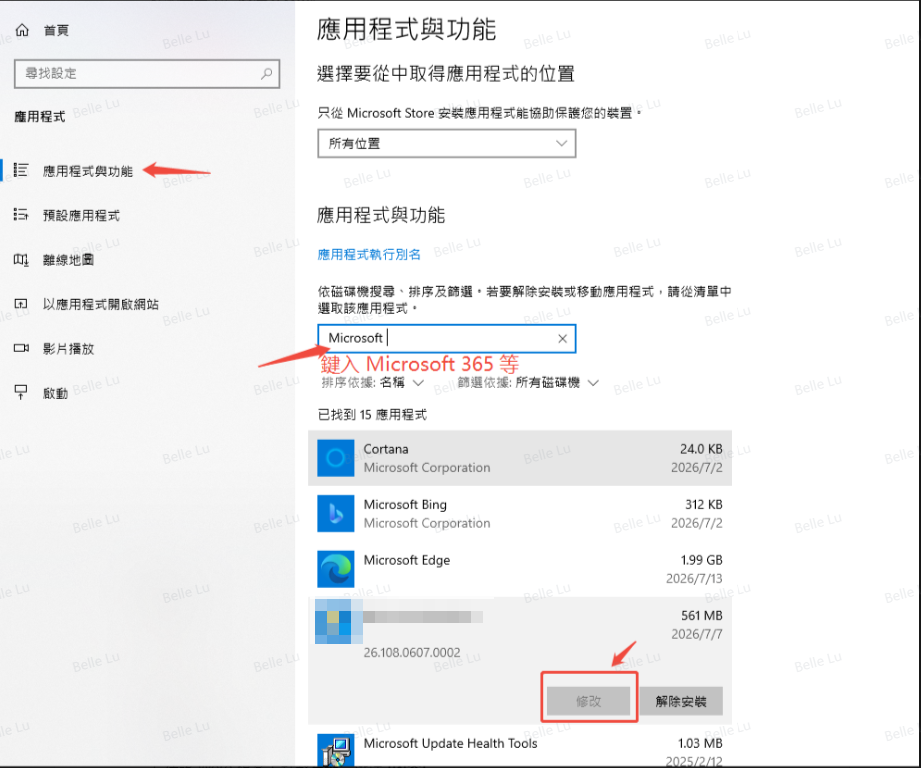Screen dimensions: 921x768
Task: Expand the 所有位置 dropdown
Action: pyautogui.click(x=446, y=144)
